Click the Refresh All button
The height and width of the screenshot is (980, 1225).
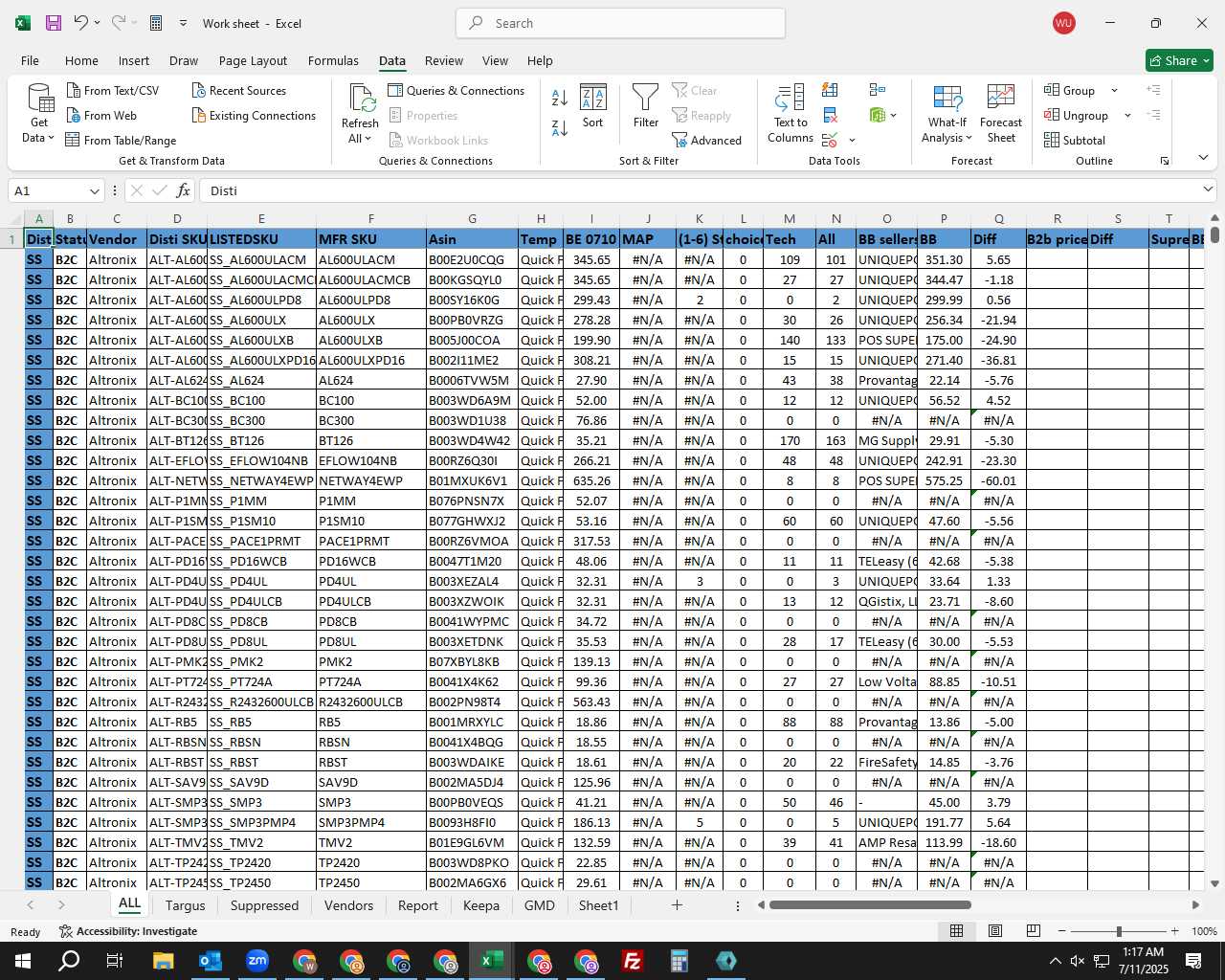(x=360, y=113)
